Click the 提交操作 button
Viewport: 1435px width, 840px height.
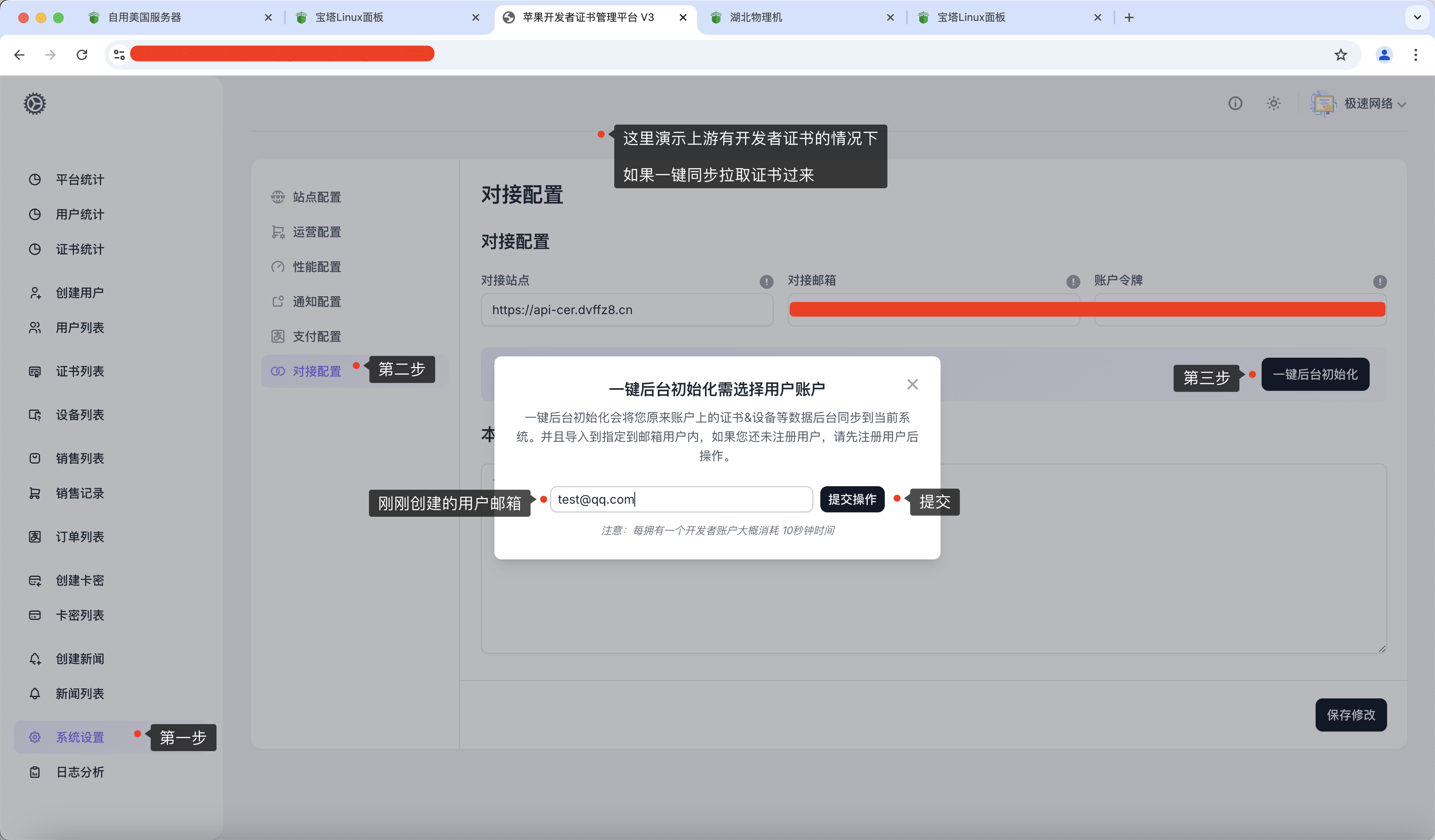coord(852,499)
